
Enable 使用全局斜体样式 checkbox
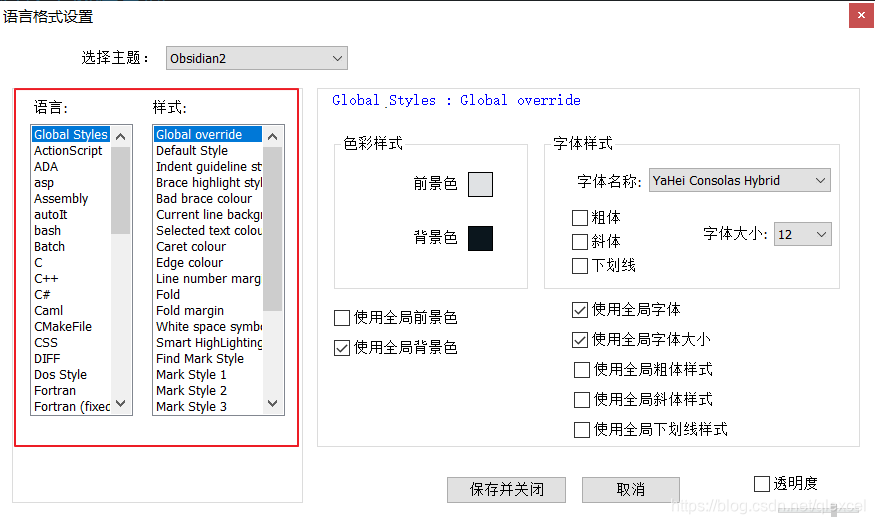(582, 400)
